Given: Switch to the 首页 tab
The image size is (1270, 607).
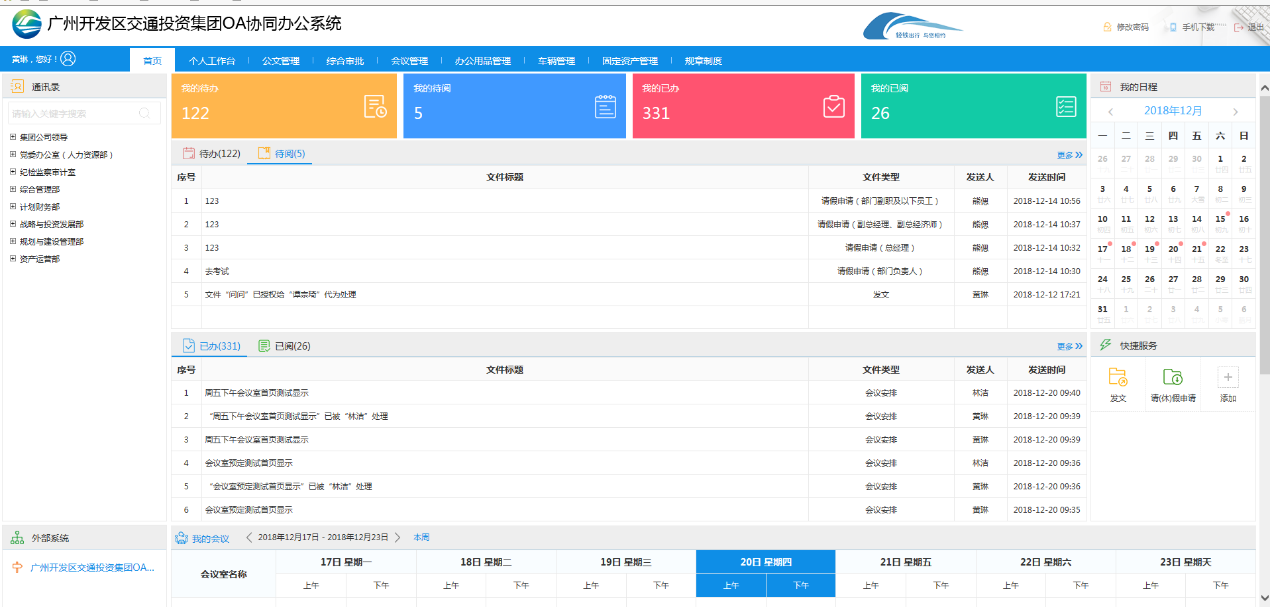Looking at the screenshot, I should (152, 60).
